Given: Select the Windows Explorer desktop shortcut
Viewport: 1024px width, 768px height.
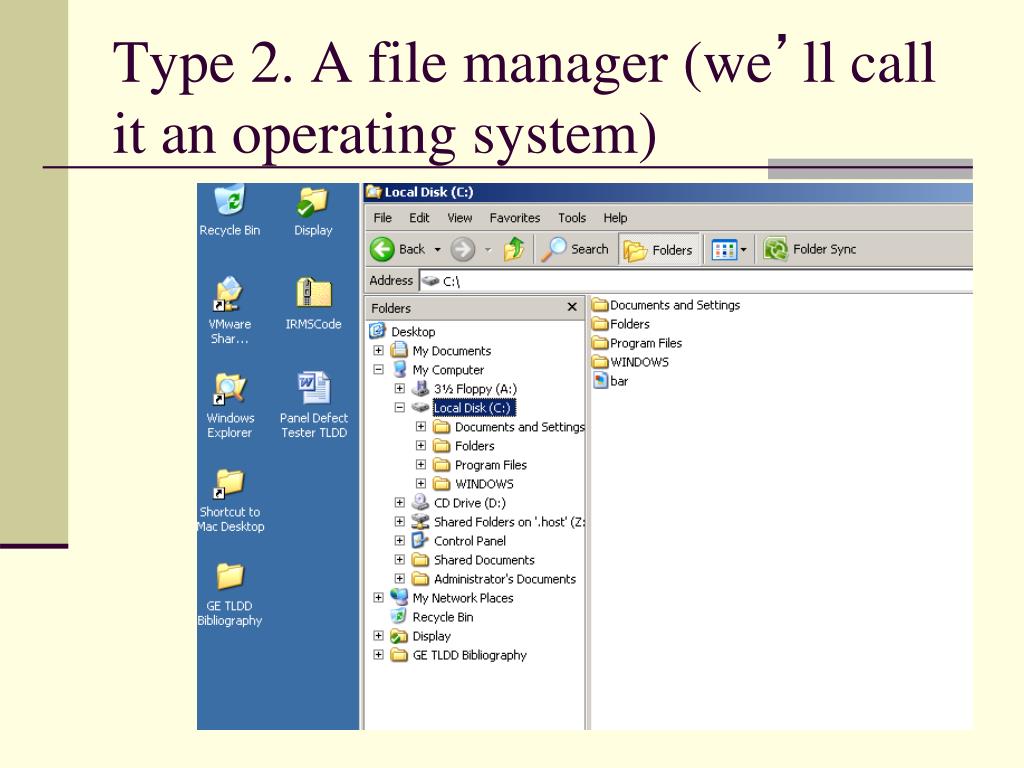Looking at the screenshot, I should click(230, 389).
